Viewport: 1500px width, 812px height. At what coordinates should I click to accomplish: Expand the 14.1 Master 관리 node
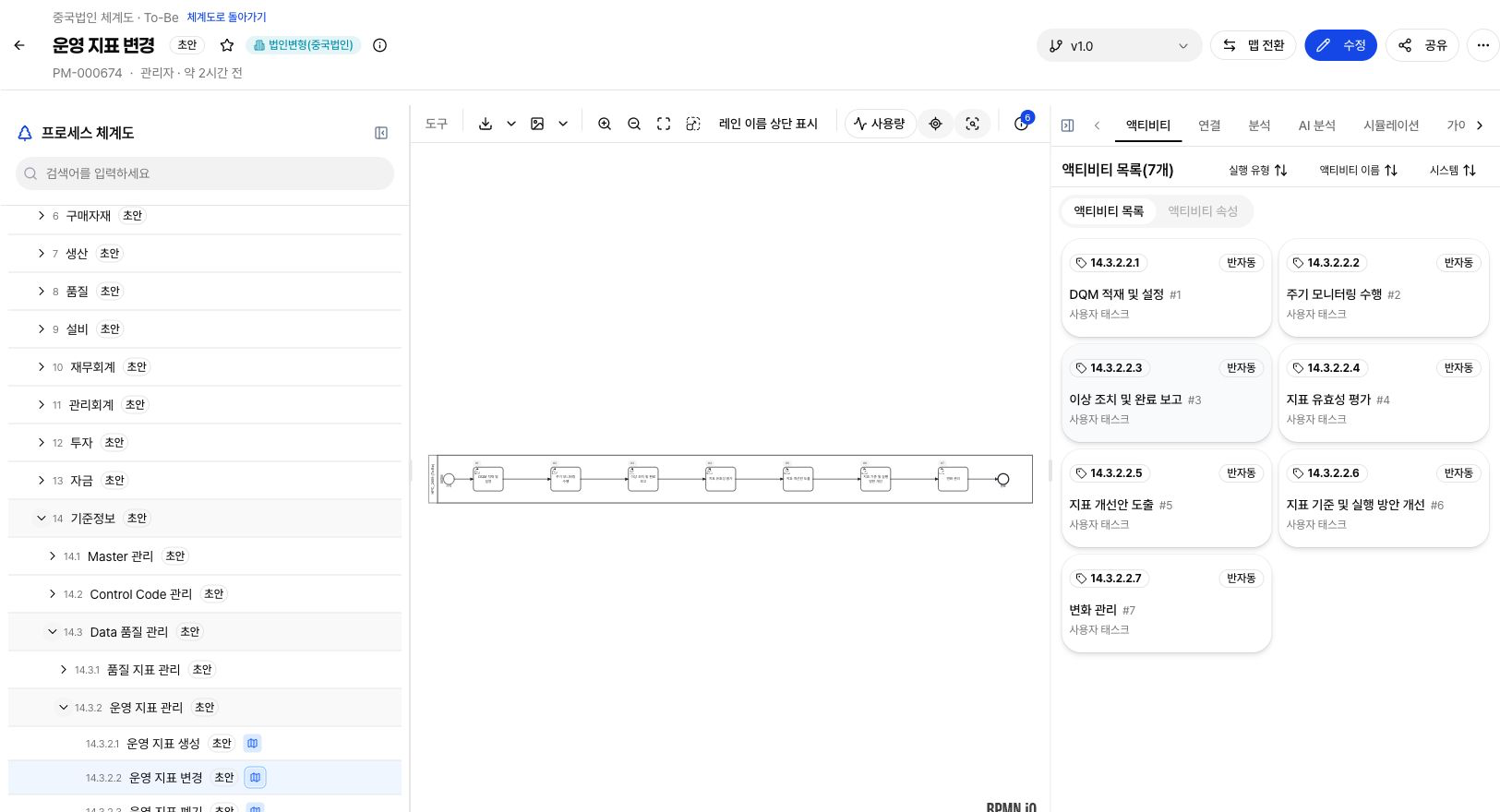[x=53, y=556]
